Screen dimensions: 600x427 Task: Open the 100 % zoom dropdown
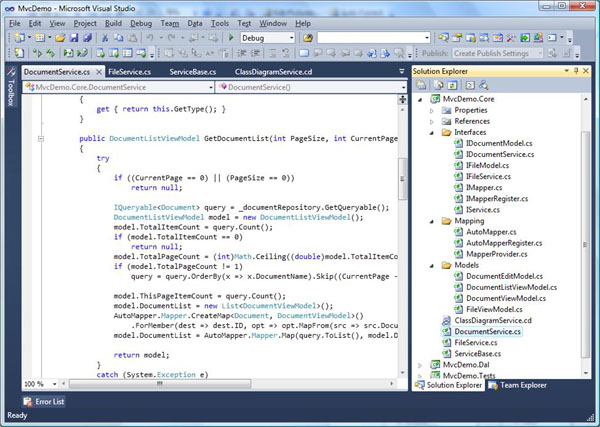pyautogui.click(x=54, y=384)
